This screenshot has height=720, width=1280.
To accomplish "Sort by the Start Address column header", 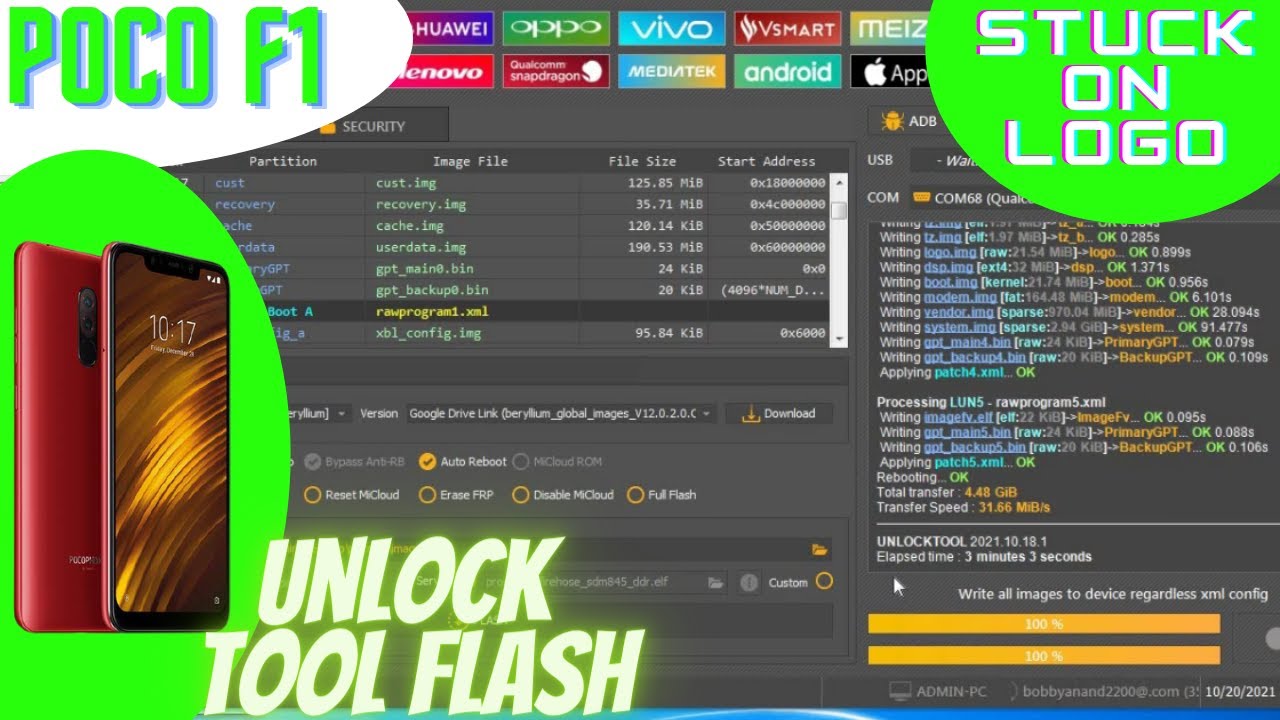I will point(766,161).
